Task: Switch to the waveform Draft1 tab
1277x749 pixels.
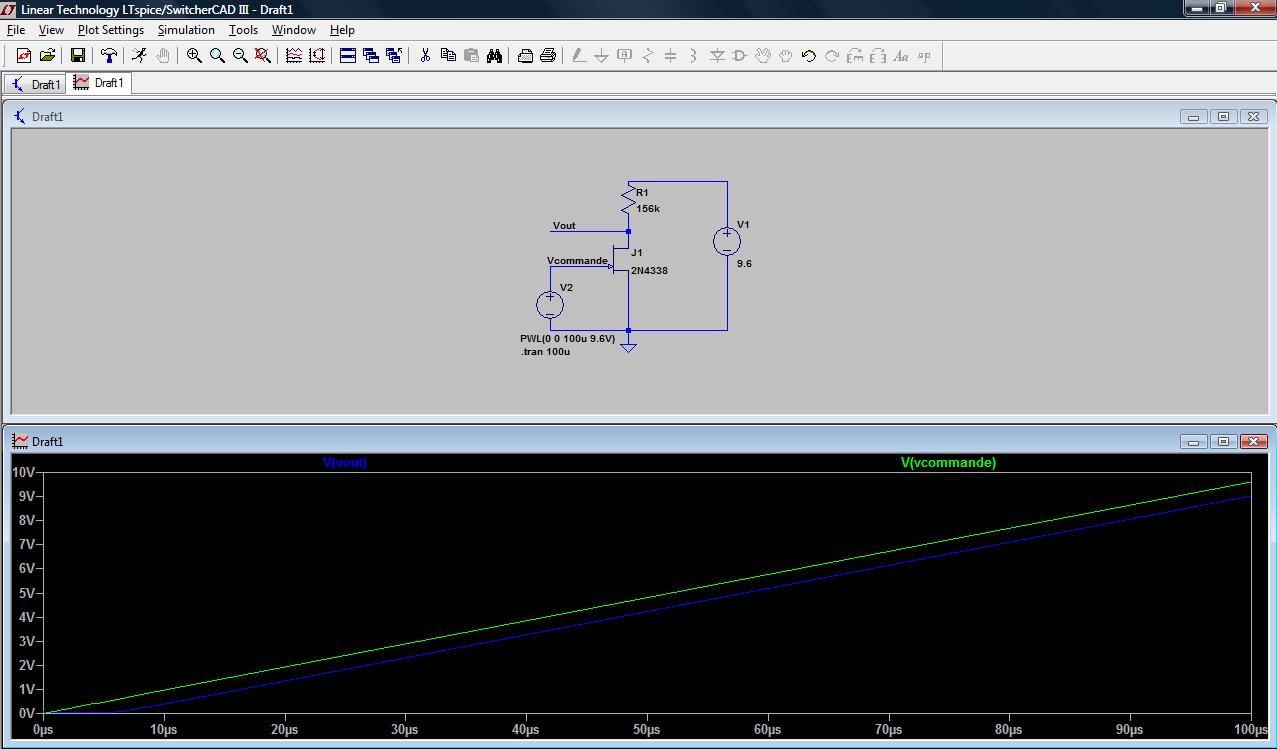Action: [x=99, y=83]
